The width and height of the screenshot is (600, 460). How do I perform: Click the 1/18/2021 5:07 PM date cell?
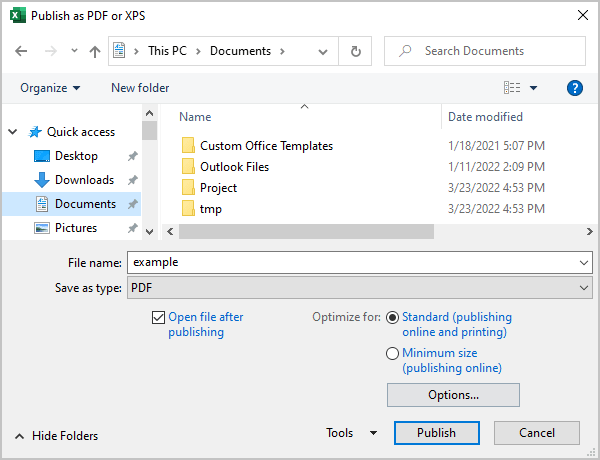496,146
